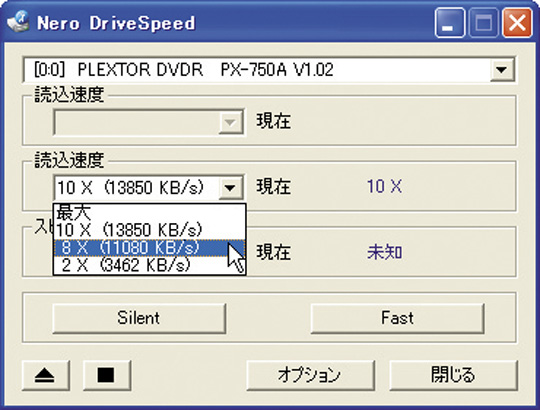Screen dimensions: 540x410
Task: Expand the PLEXTOR drive selection dropdown arrow
Action: 502,70
